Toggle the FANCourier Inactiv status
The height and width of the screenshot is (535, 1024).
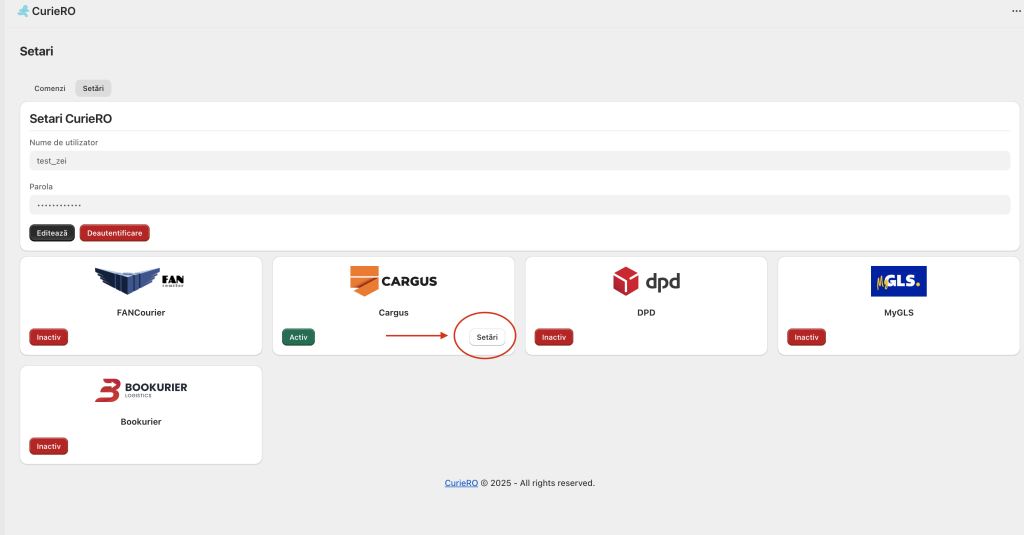[x=48, y=337]
